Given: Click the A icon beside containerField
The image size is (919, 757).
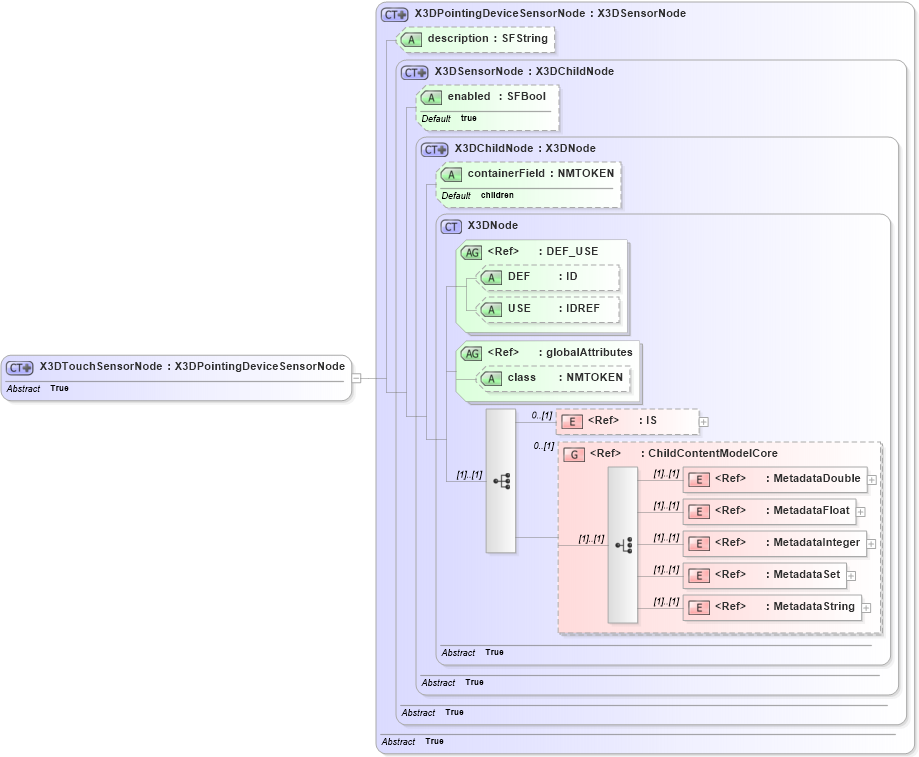Looking at the screenshot, I should pos(451,175).
